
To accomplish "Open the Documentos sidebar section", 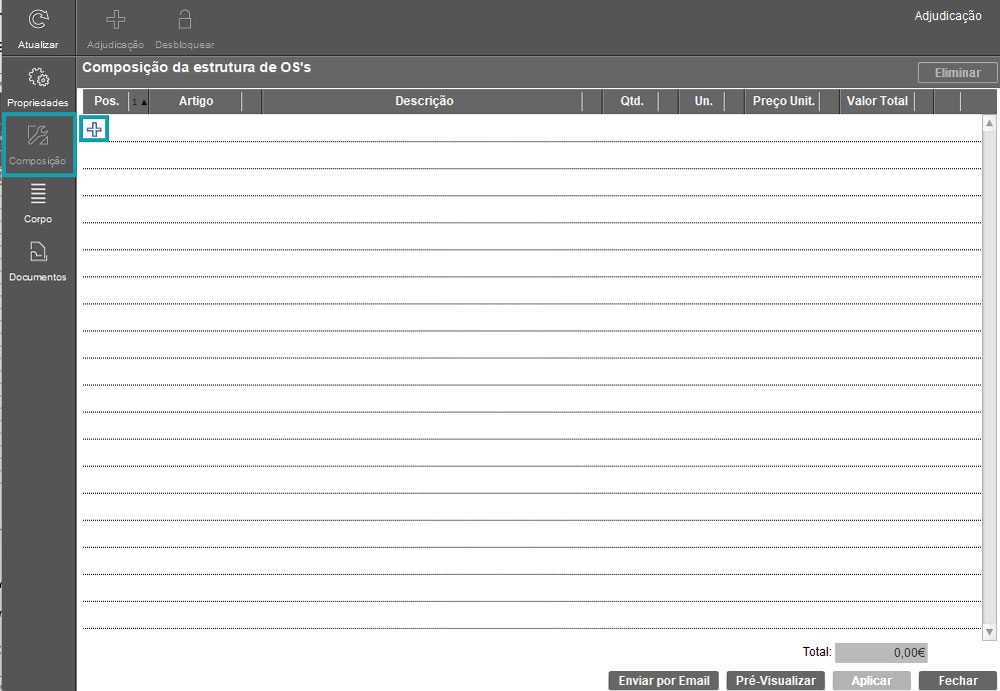I will point(38,252).
